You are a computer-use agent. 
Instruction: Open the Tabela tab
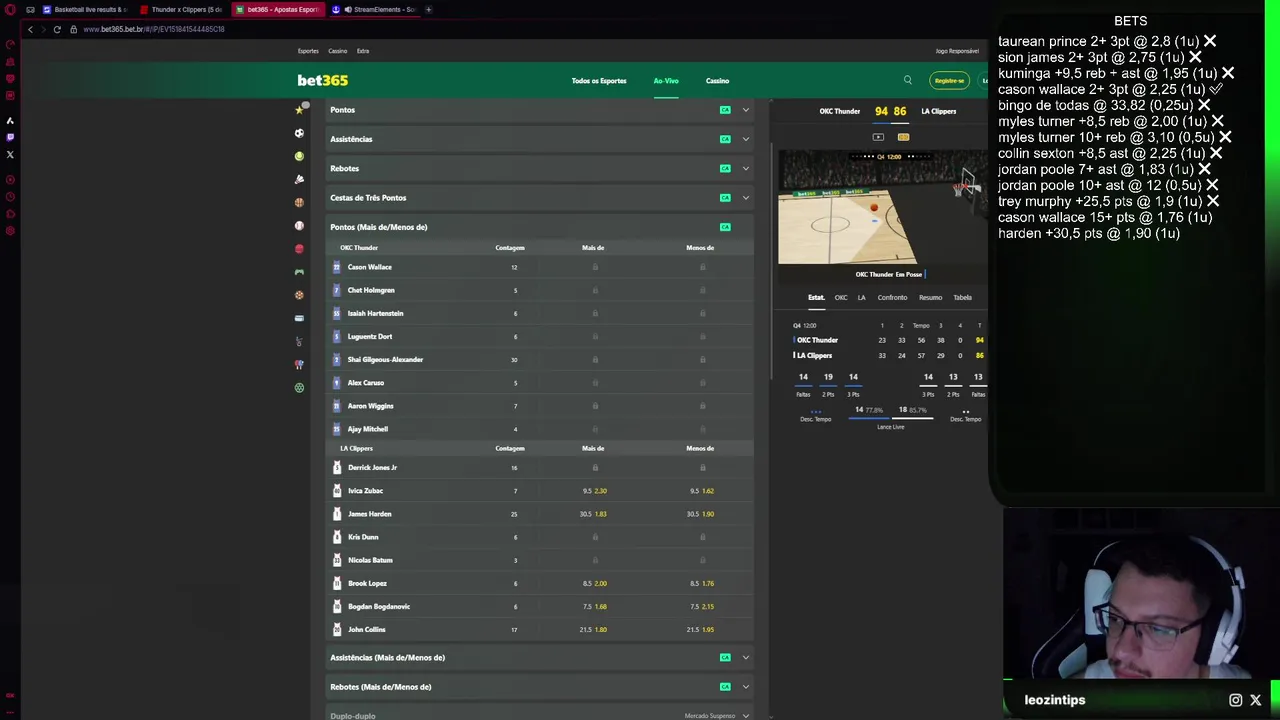pos(962,297)
